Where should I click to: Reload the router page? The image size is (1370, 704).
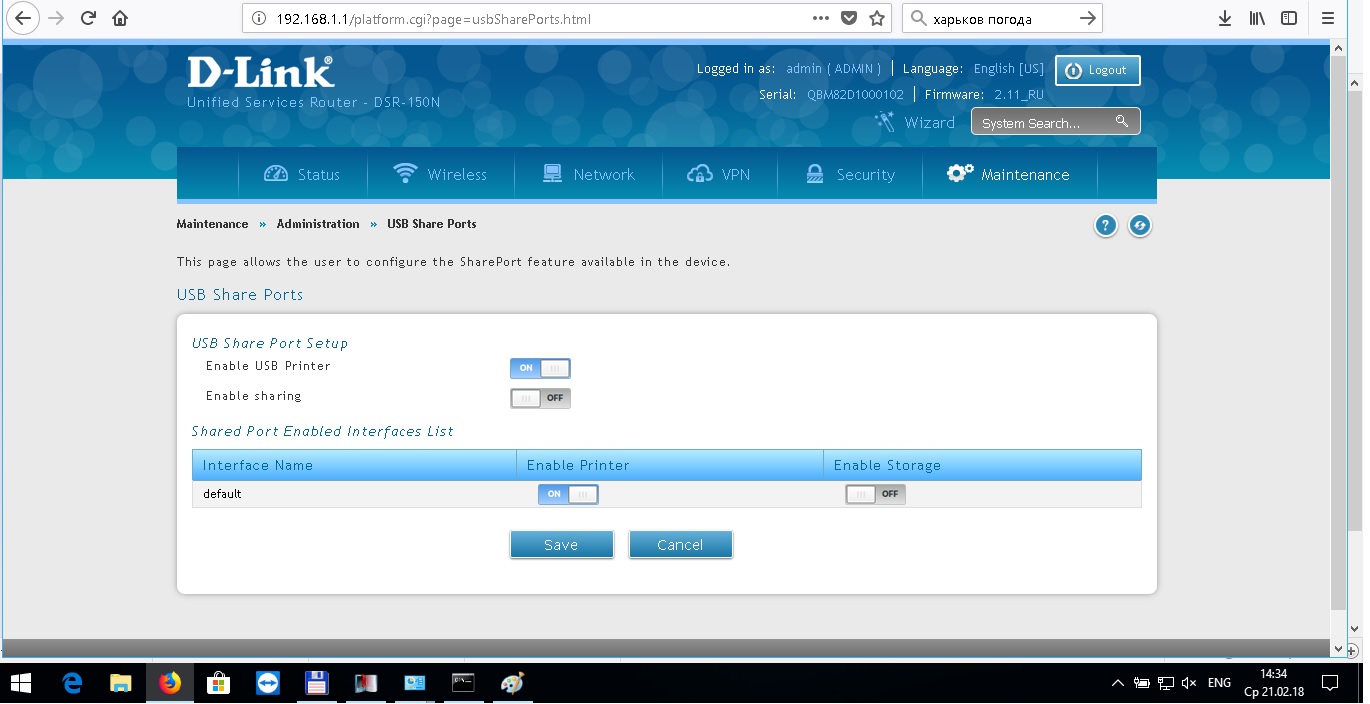pyautogui.click(x=88, y=18)
